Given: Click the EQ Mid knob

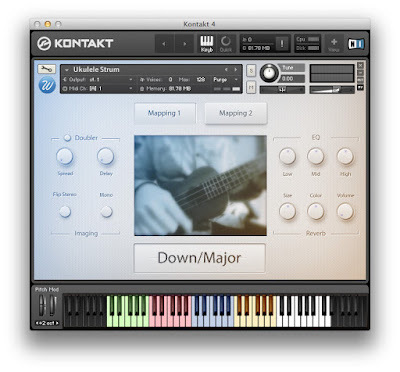Looking at the screenshot, I should tap(316, 157).
